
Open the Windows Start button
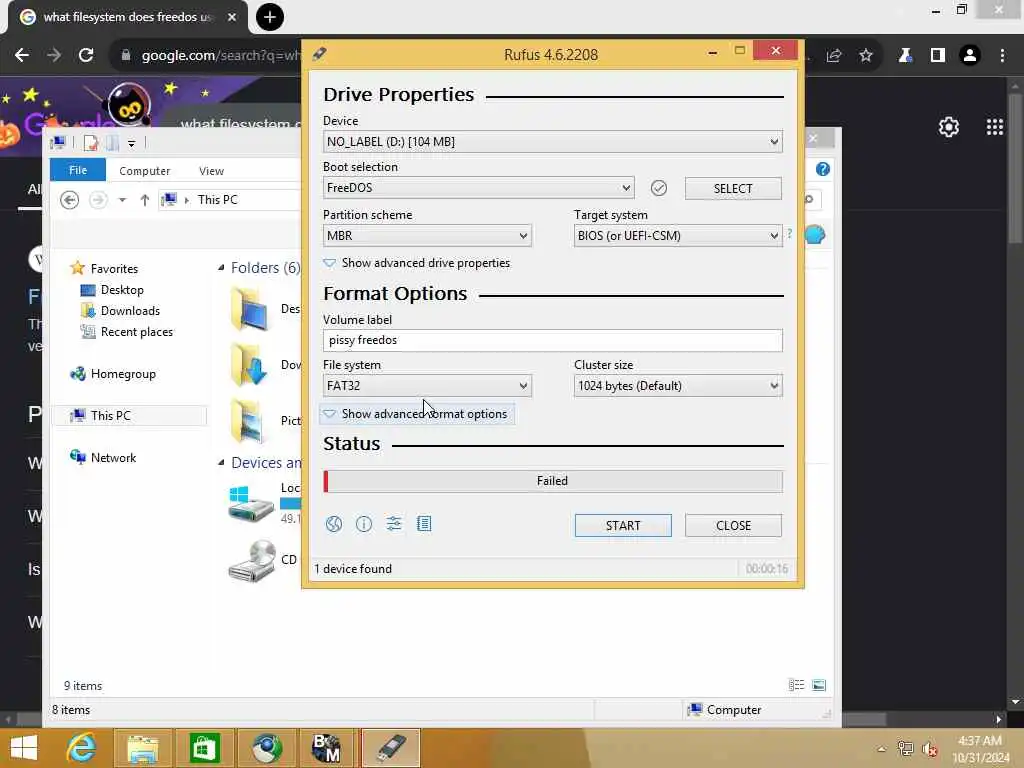click(24, 748)
